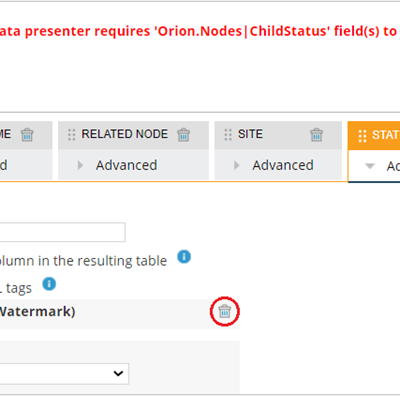Click the orange STAT column drag handle
The width and height of the screenshot is (400, 396).
[362, 135]
